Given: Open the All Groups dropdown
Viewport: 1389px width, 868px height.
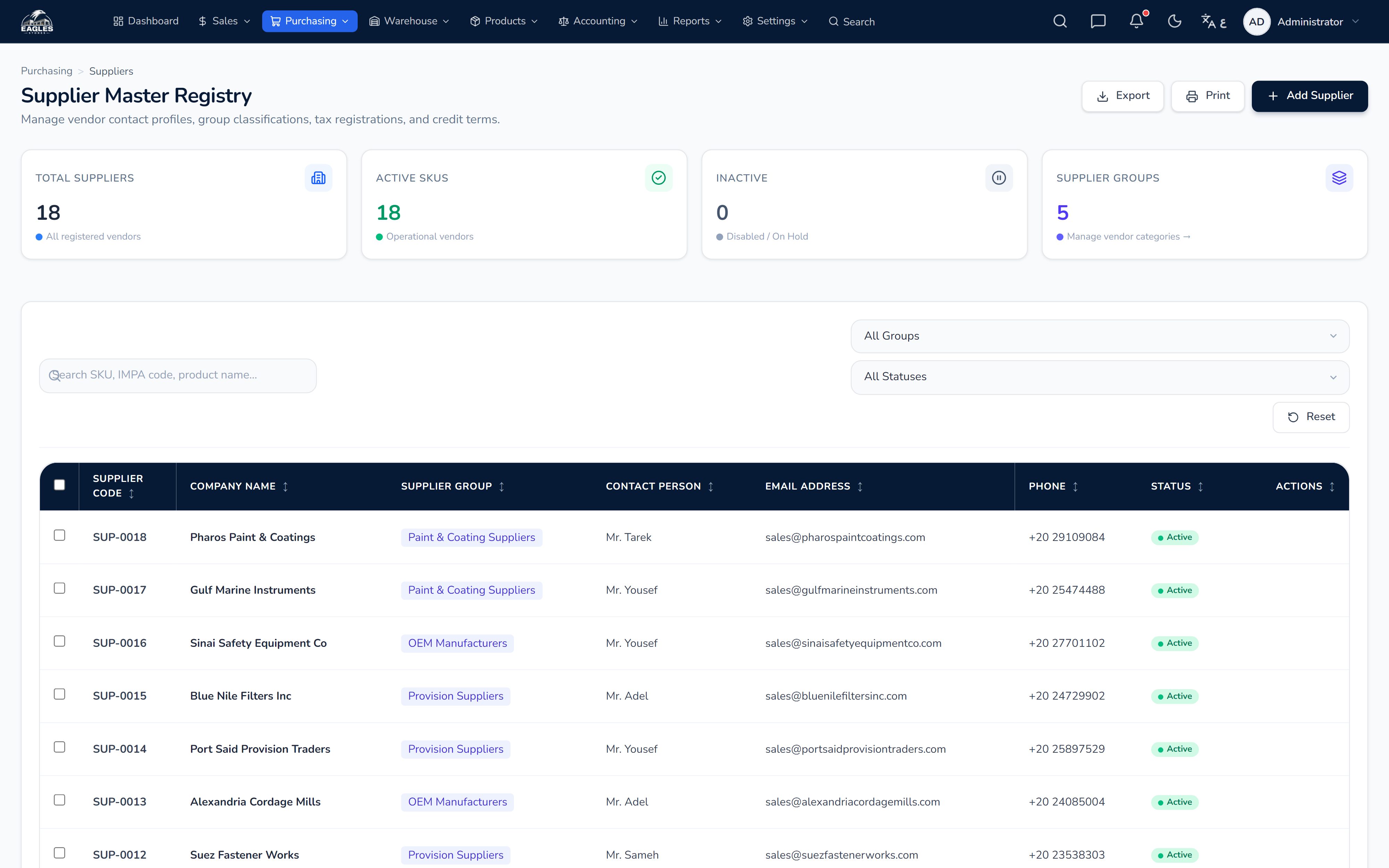Looking at the screenshot, I should coord(1100,336).
